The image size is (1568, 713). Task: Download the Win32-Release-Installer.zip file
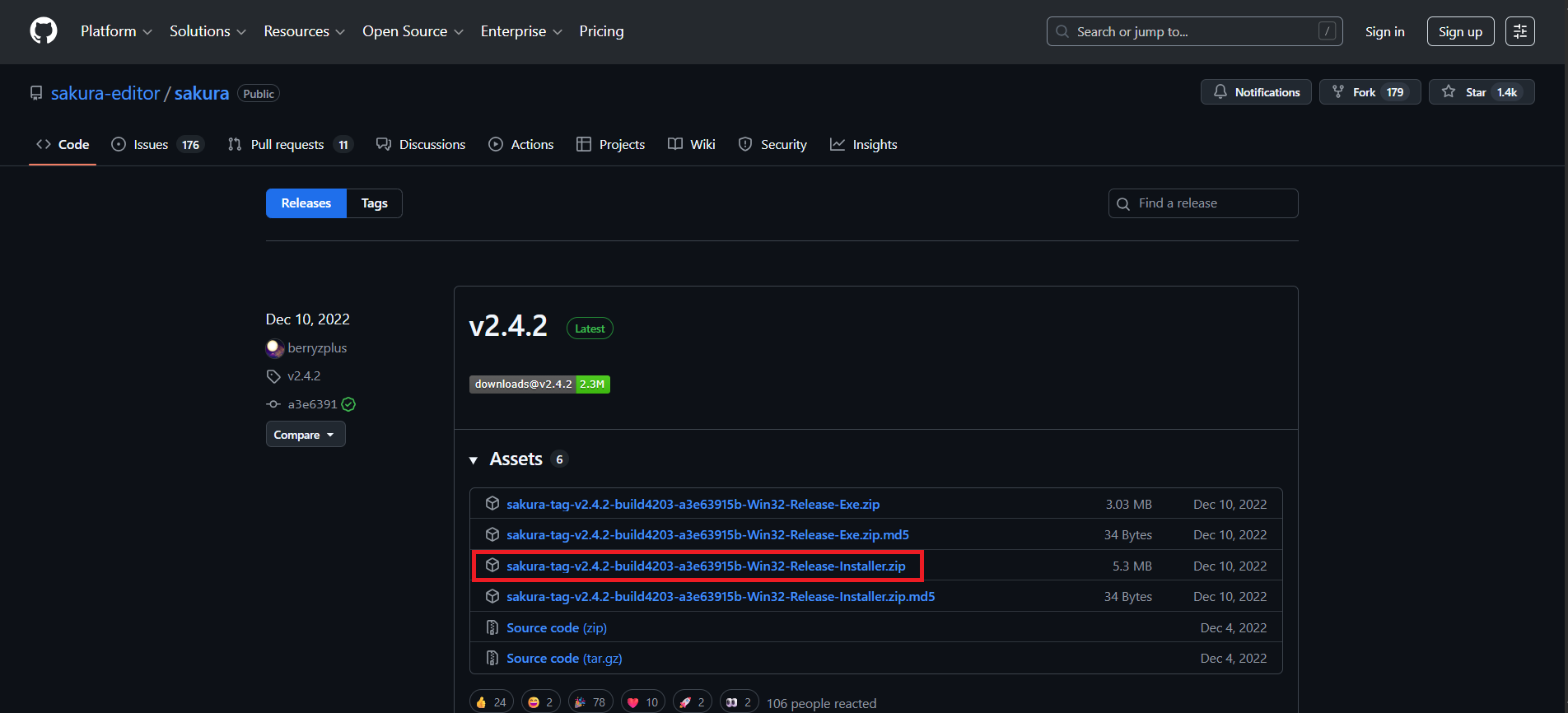(x=706, y=566)
